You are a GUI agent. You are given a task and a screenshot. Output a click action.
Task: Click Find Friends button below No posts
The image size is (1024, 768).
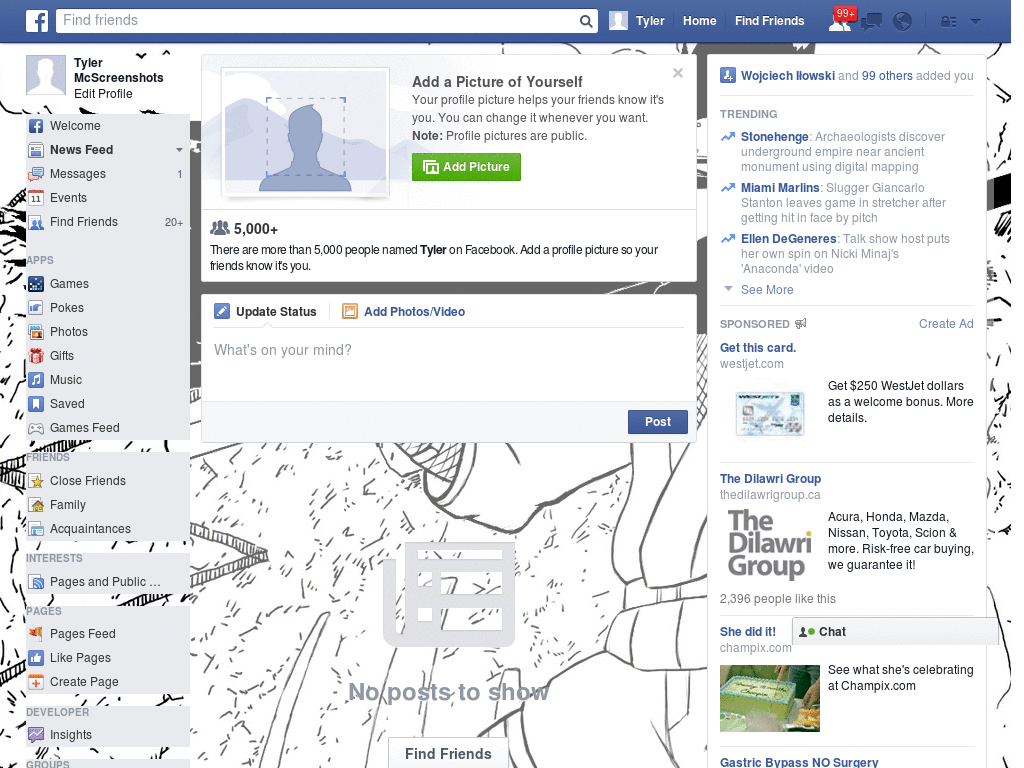tap(448, 754)
